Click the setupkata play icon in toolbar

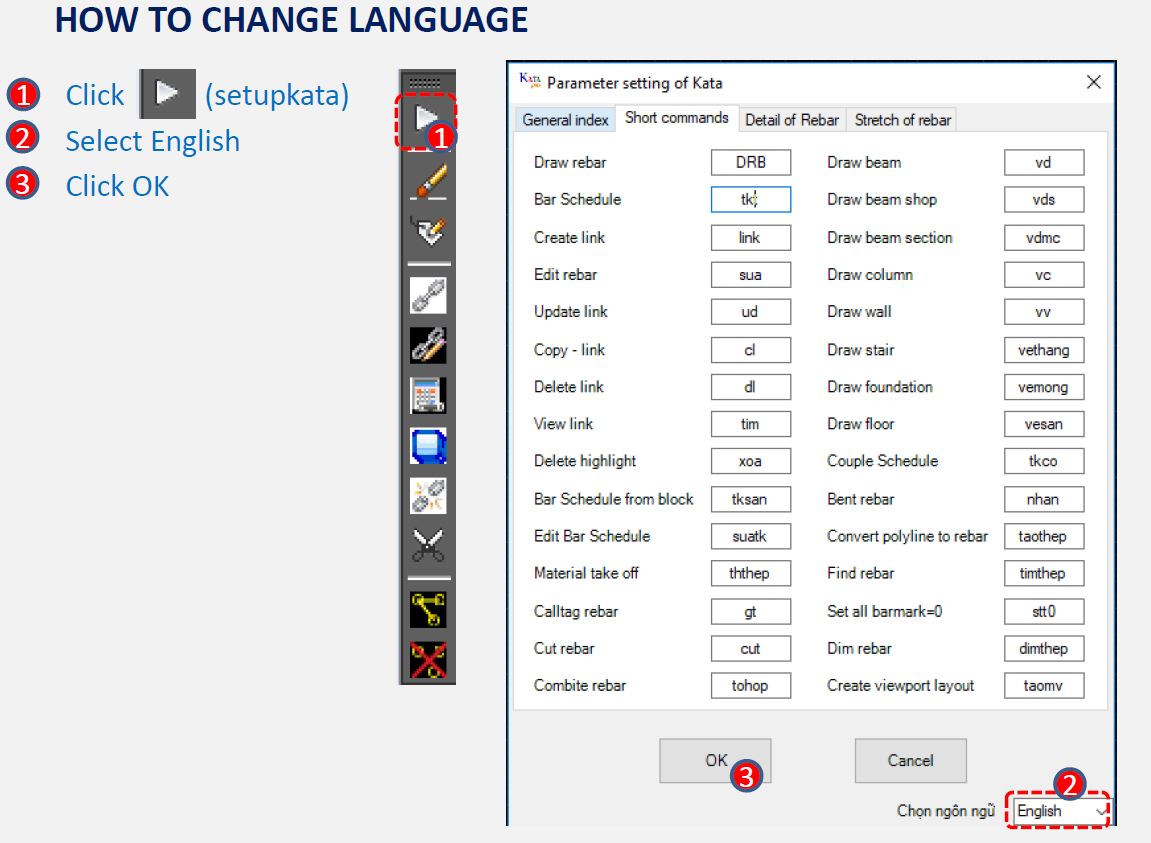tap(426, 119)
